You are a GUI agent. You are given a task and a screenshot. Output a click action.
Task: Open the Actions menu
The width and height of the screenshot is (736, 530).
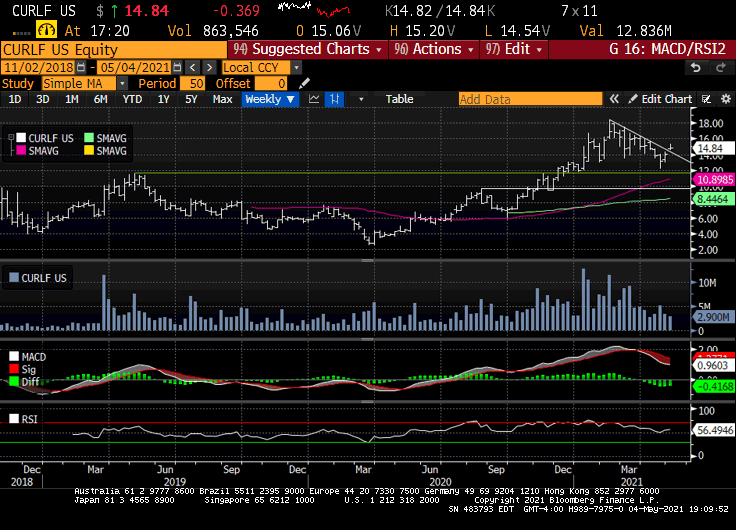pyautogui.click(x=434, y=49)
